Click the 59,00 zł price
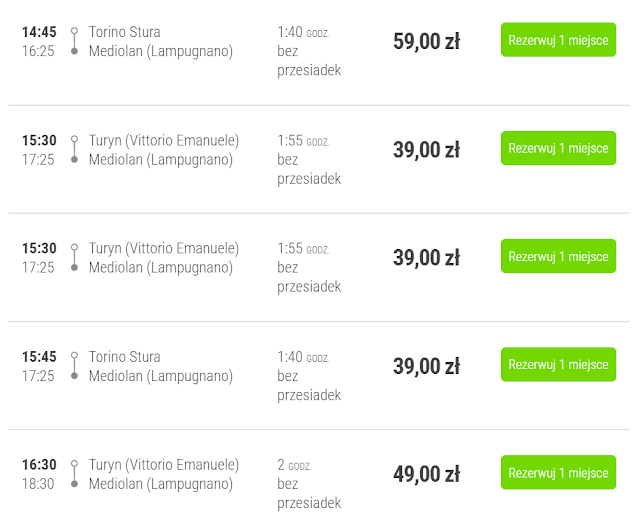Viewport: 640px width, 517px height. (426, 41)
